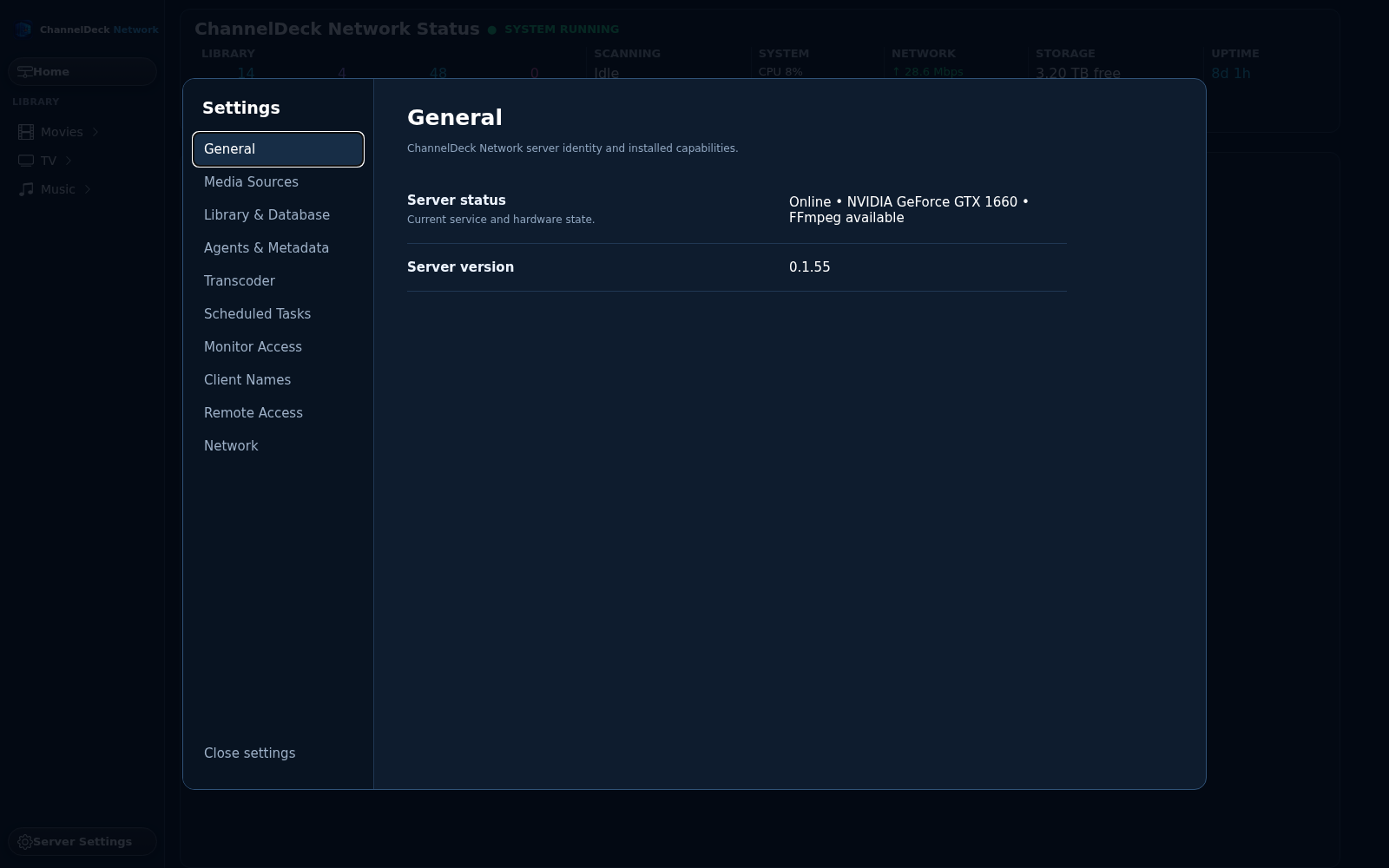Click the Server version label

tap(461, 267)
